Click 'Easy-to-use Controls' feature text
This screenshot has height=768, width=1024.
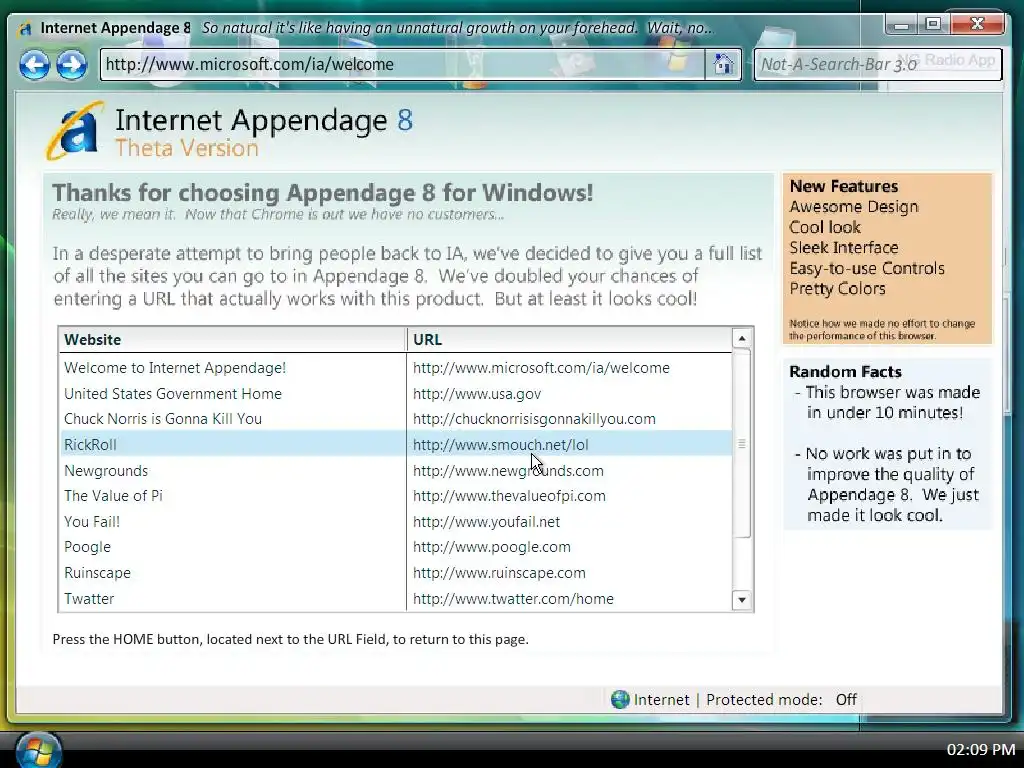[867, 268]
